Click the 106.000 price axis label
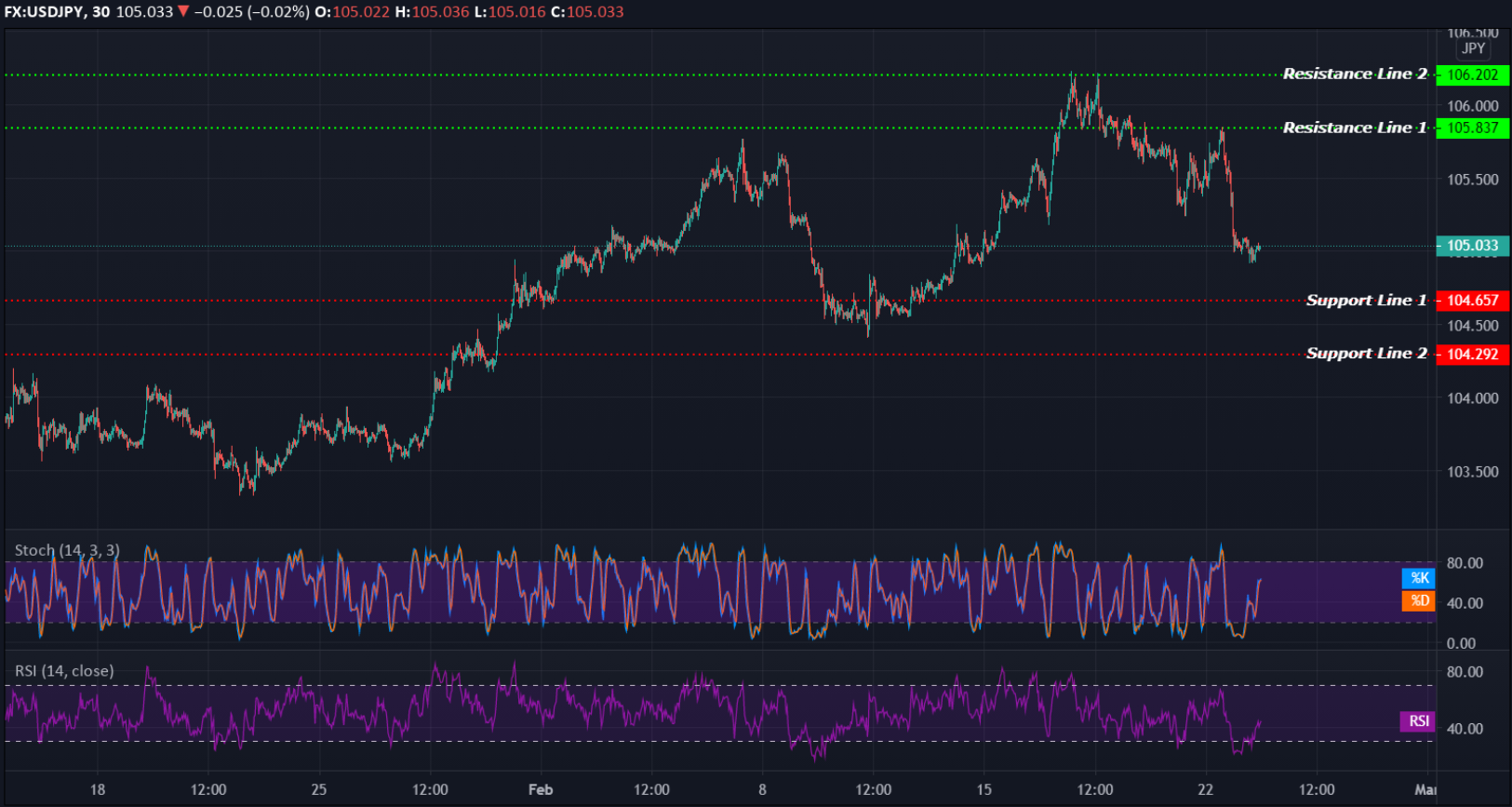The image size is (1512, 807). (x=1473, y=106)
